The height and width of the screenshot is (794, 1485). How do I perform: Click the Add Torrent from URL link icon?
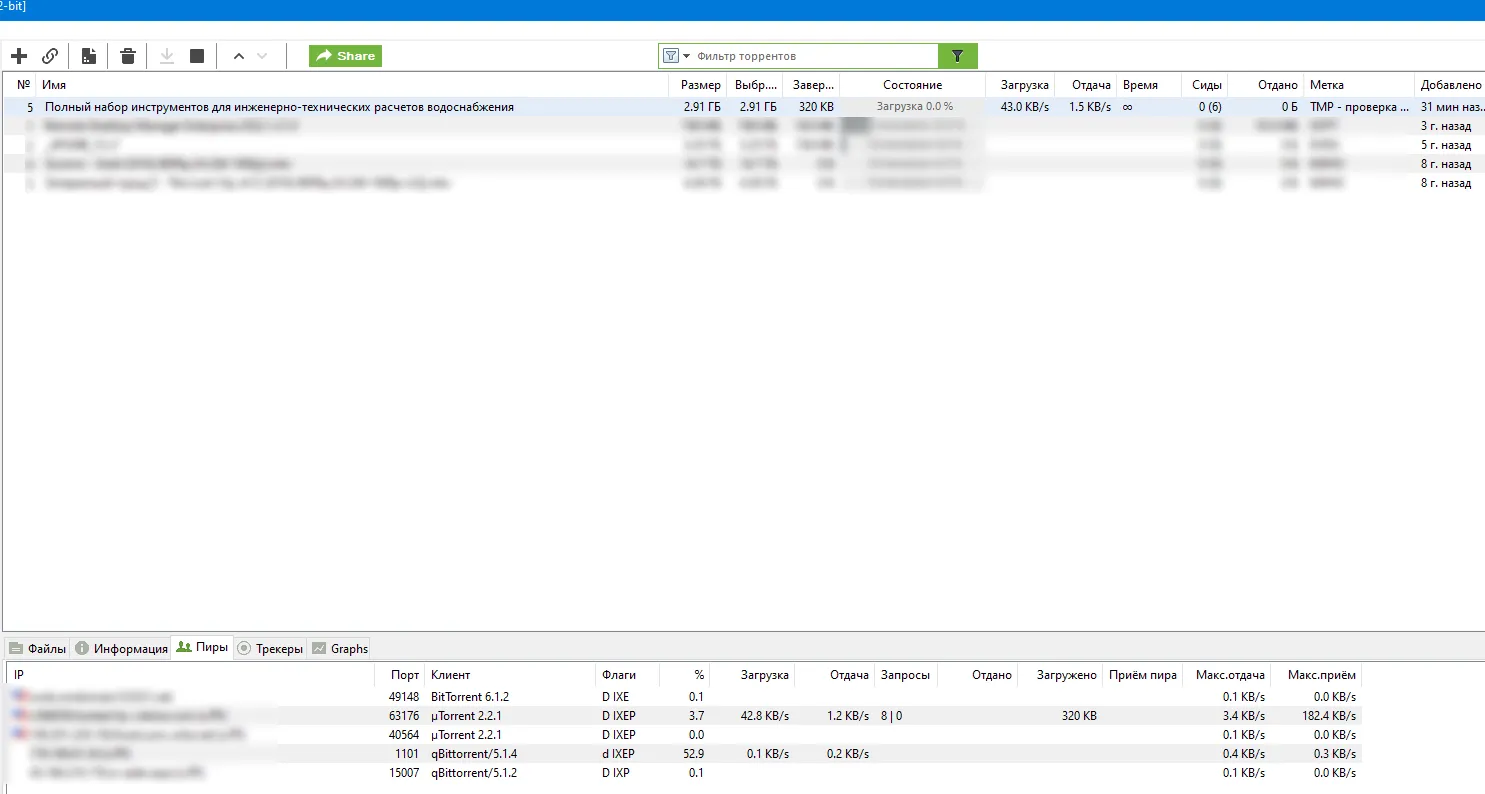click(x=50, y=56)
